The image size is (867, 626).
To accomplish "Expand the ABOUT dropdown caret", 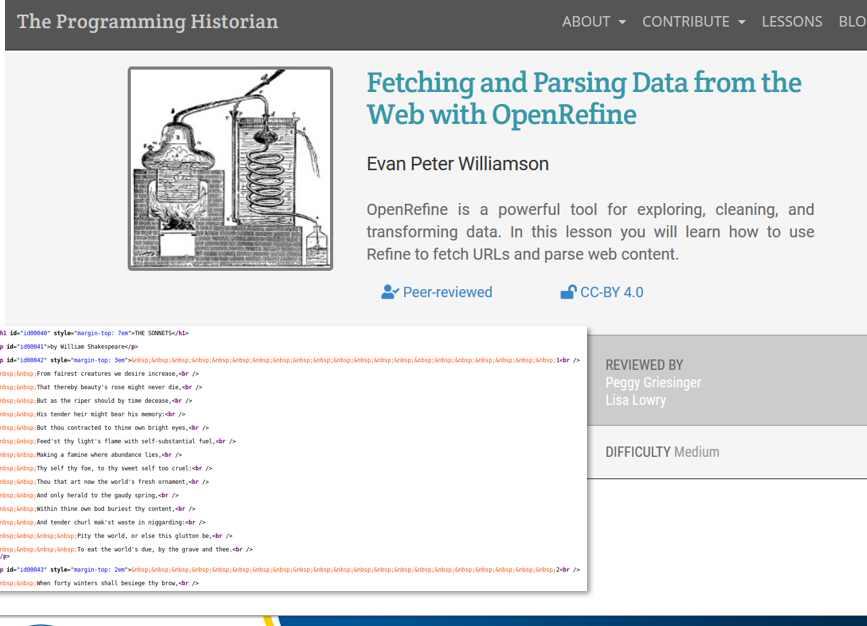I will pyautogui.click(x=622, y=22).
